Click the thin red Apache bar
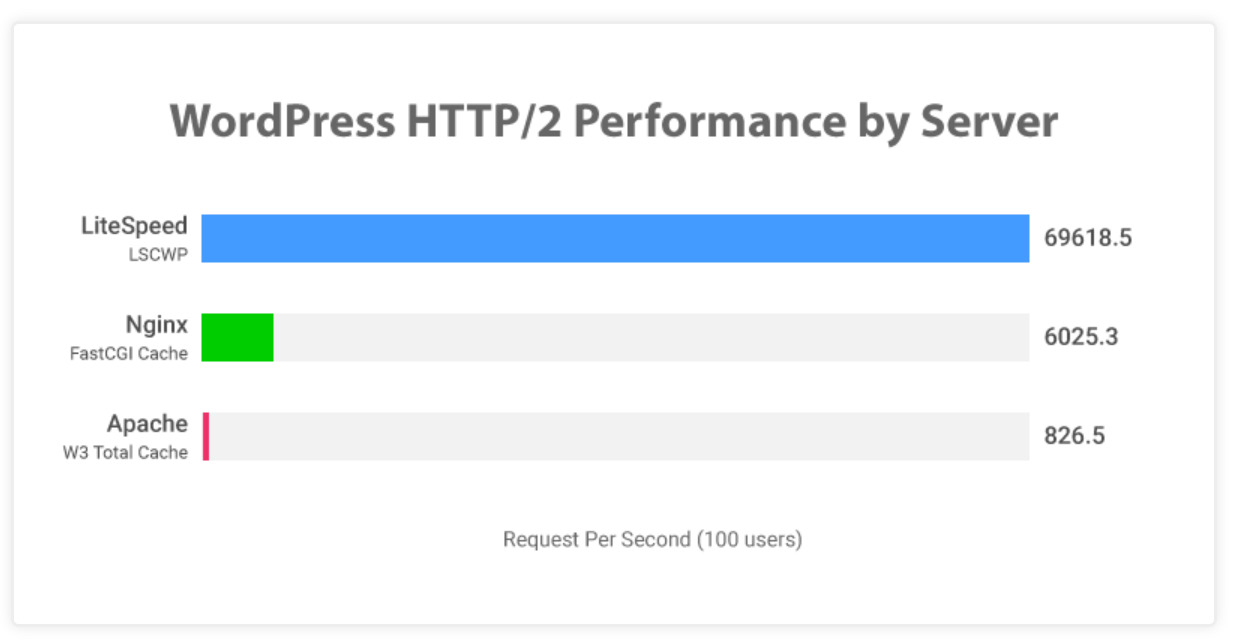The height and width of the screenshot is (644, 1233). (x=206, y=436)
